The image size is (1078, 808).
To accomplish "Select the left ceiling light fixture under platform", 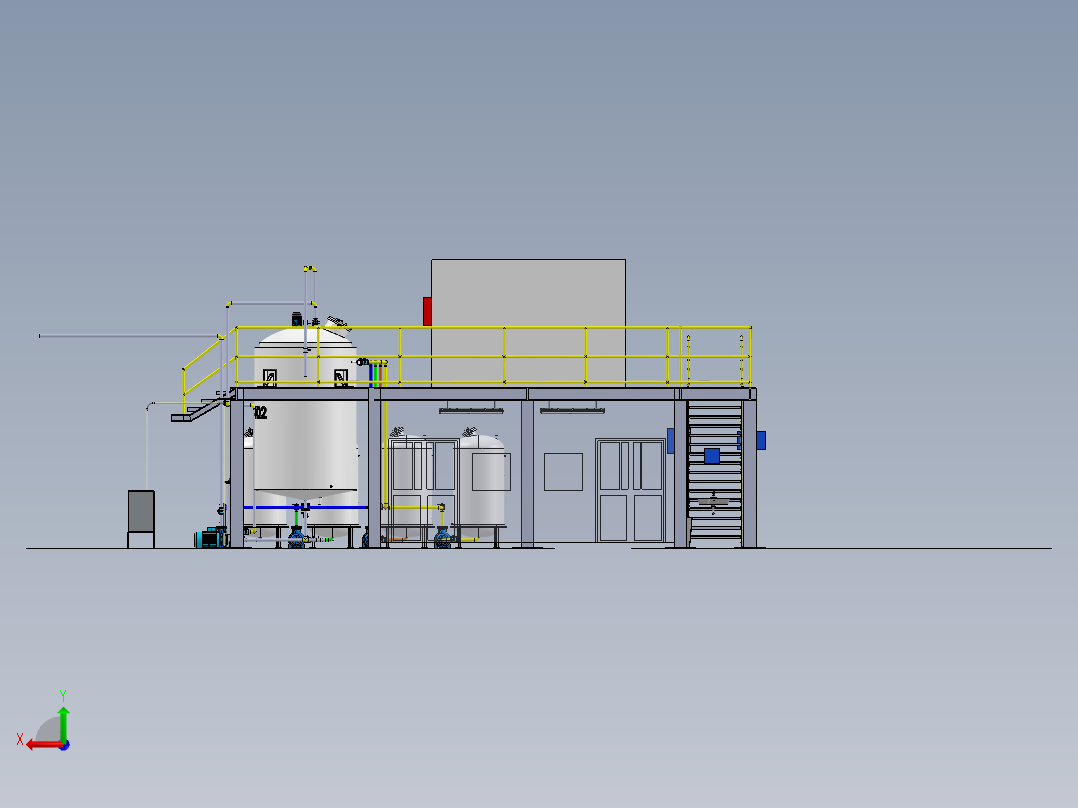I will pos(471,411).
